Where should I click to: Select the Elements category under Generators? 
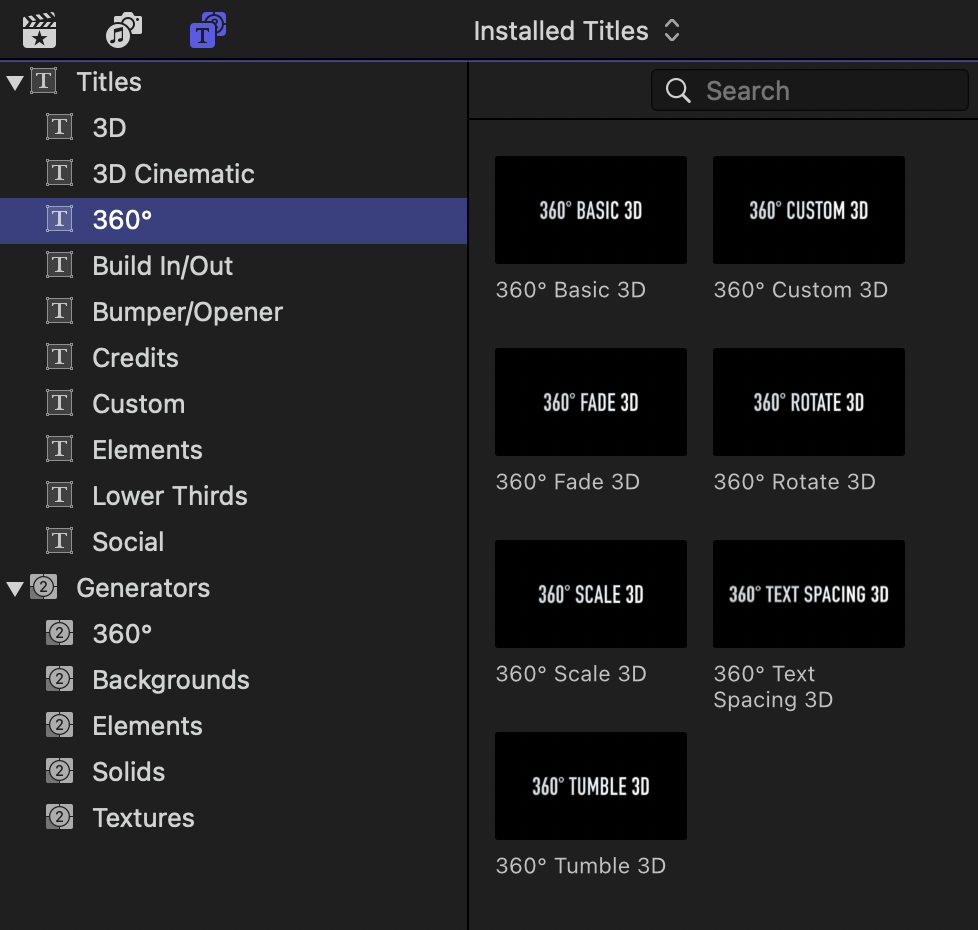coord(234,726)
